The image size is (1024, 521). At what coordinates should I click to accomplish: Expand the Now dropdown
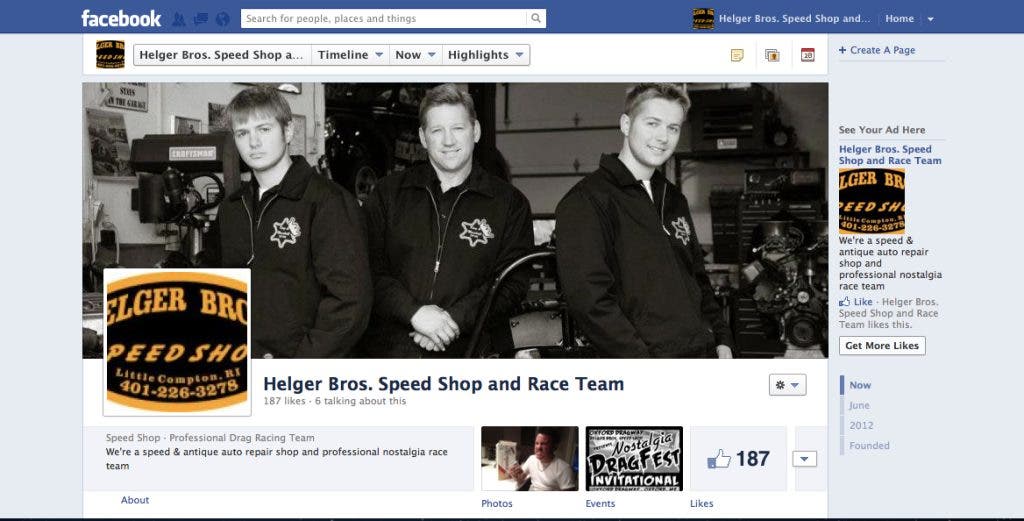pos(415,55)
